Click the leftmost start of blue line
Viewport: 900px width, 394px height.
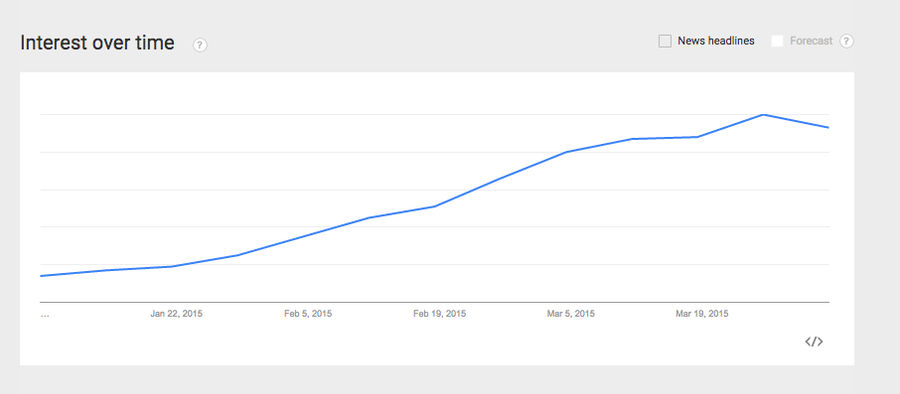[x=41, y=276]
